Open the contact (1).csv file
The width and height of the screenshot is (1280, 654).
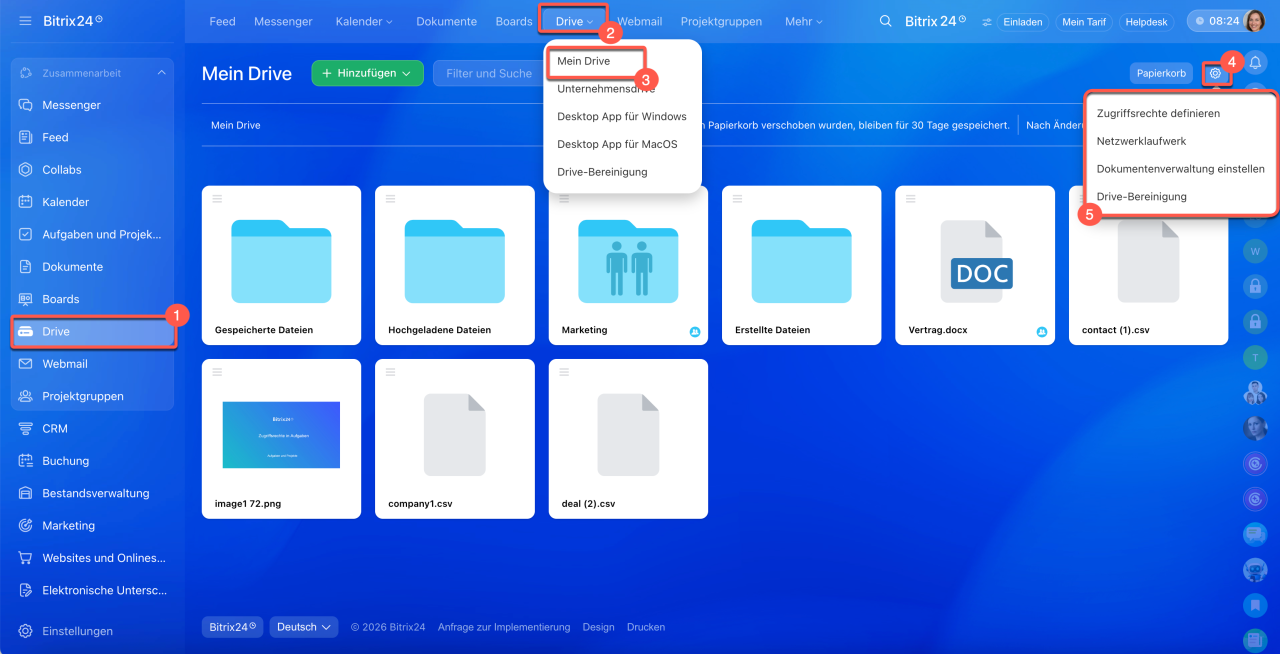click(x=1148, y=266)
